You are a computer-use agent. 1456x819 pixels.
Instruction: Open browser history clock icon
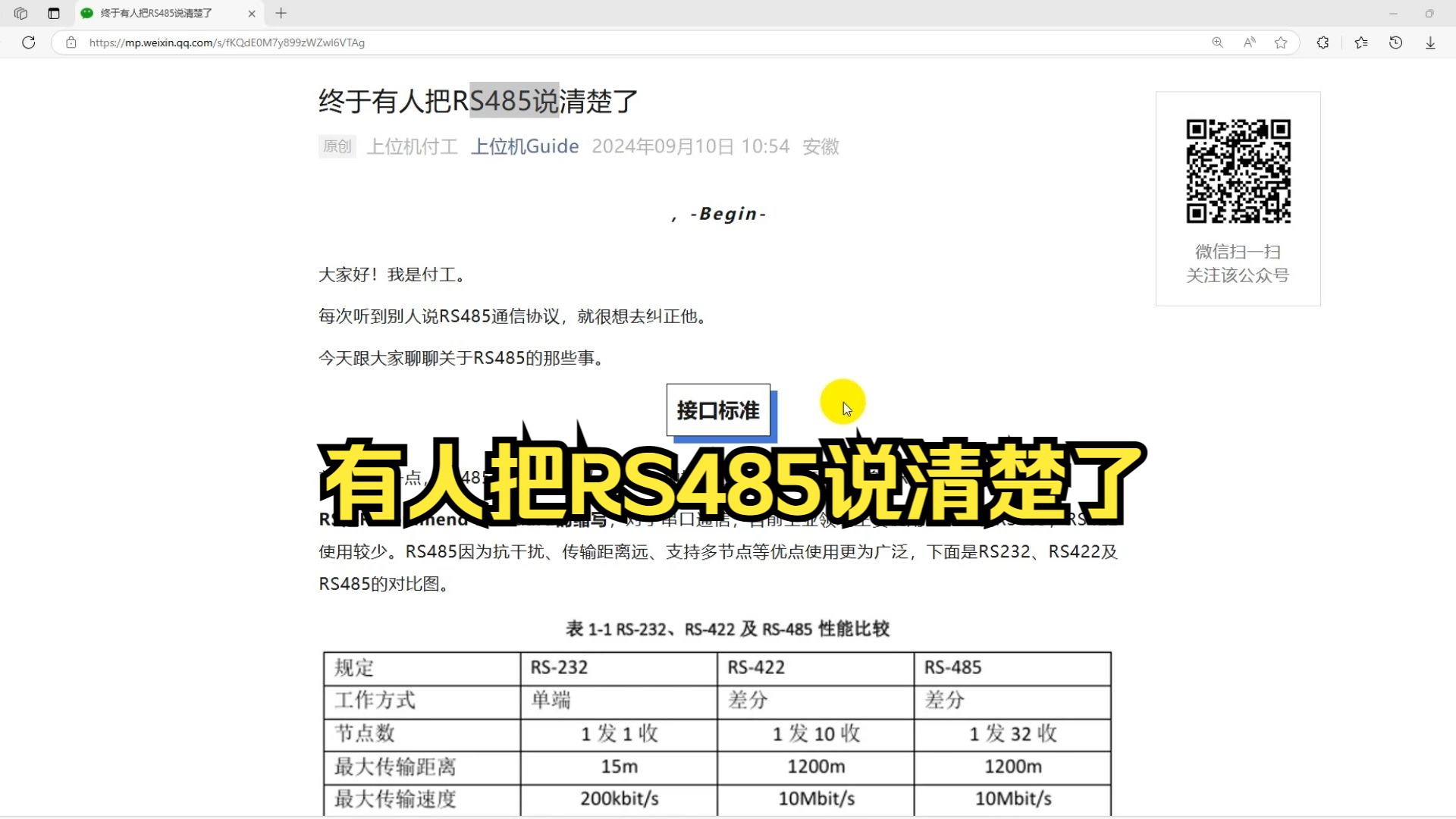point(1395,42)
